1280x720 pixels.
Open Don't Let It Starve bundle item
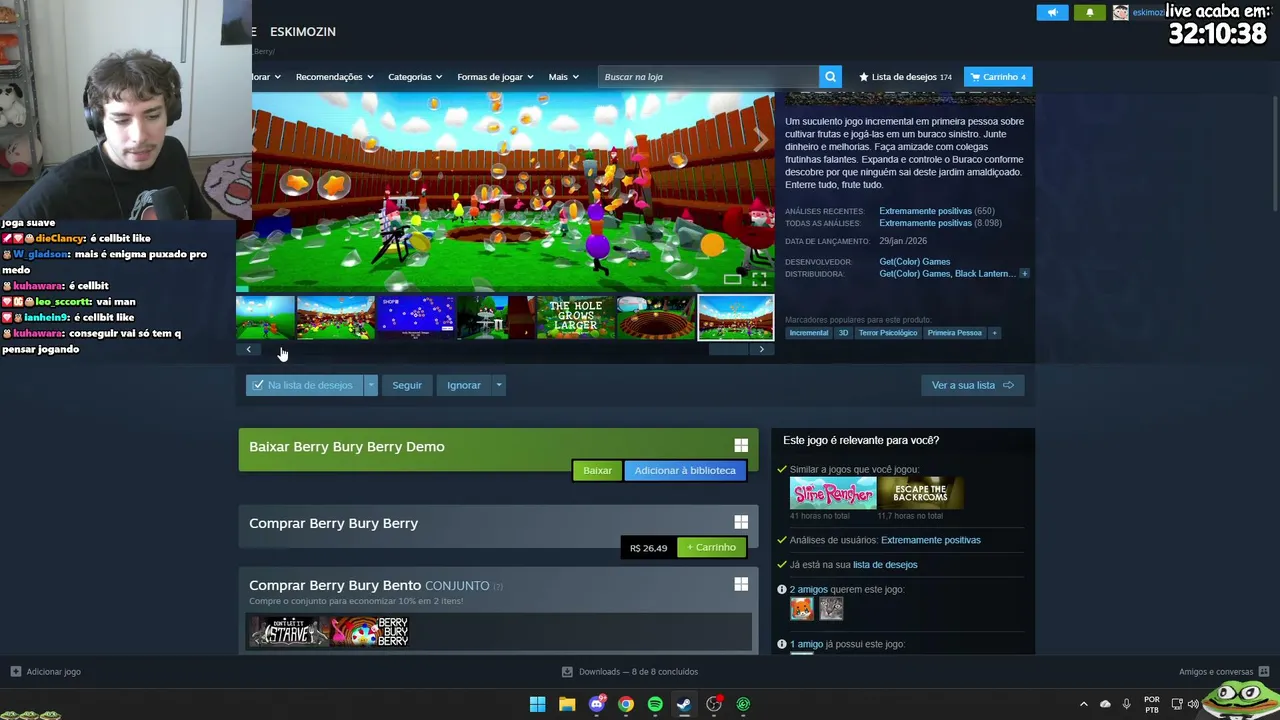[289, 631]
